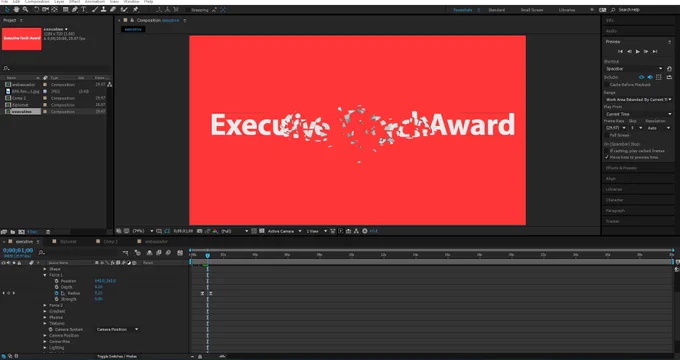Screen dimensions: 680x360
Task: Open Play From Current Time dropdown
Action: point(638,114)
